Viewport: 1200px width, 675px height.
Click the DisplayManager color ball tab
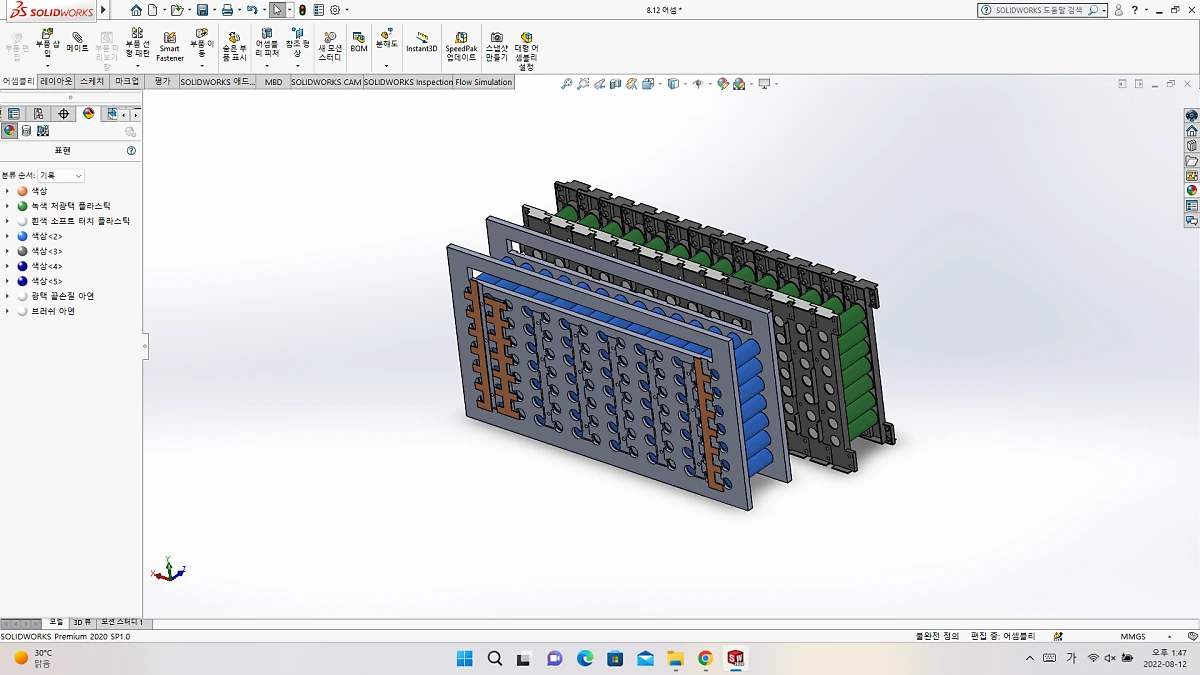pyautogui.click(x=89, y=114)
